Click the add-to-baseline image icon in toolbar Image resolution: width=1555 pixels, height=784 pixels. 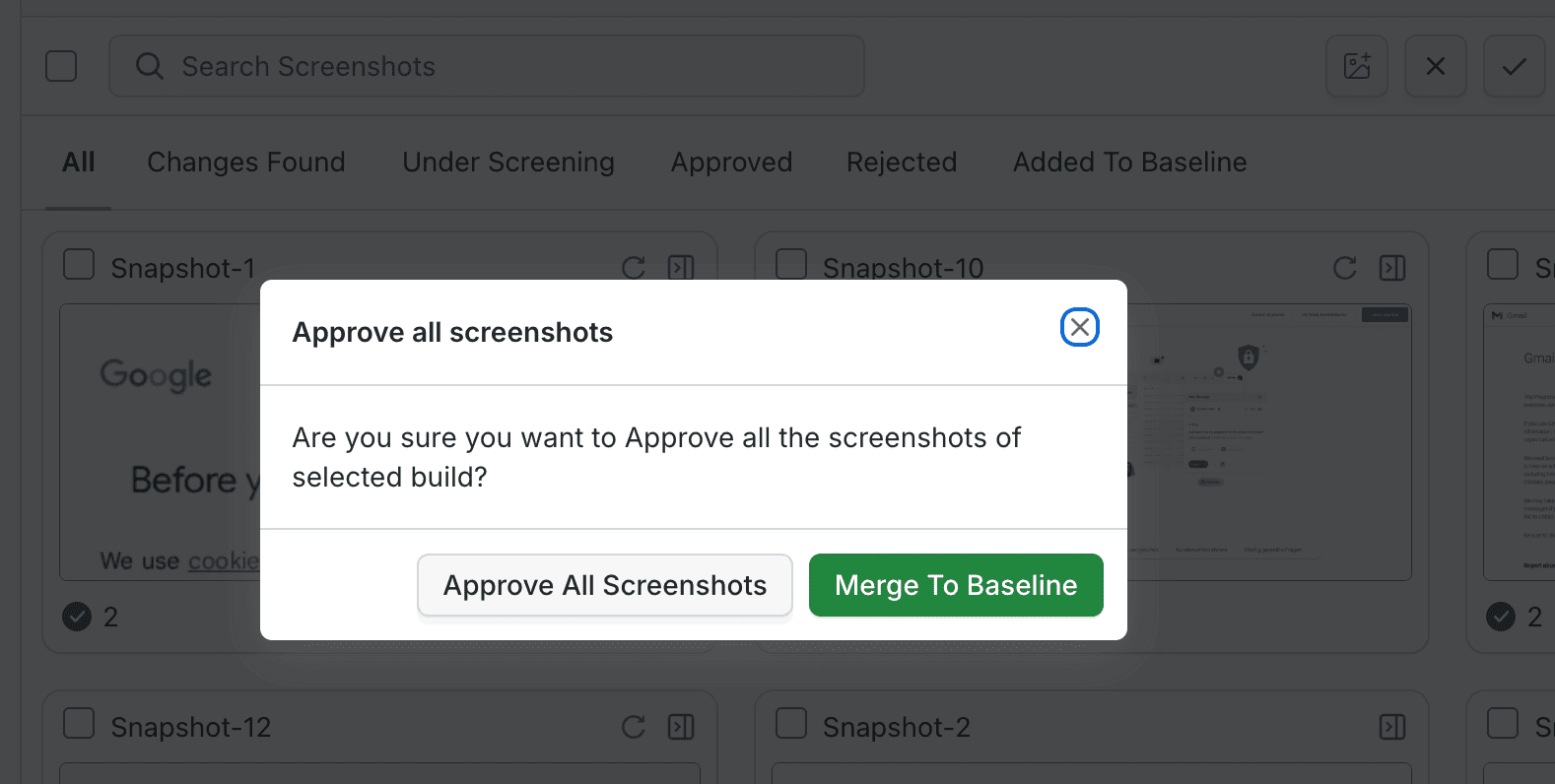(1356, 66)
